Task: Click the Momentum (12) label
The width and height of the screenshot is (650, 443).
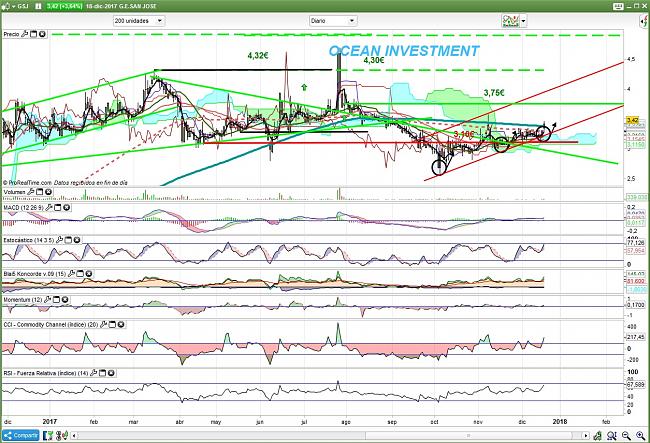Action: [23, 299]
